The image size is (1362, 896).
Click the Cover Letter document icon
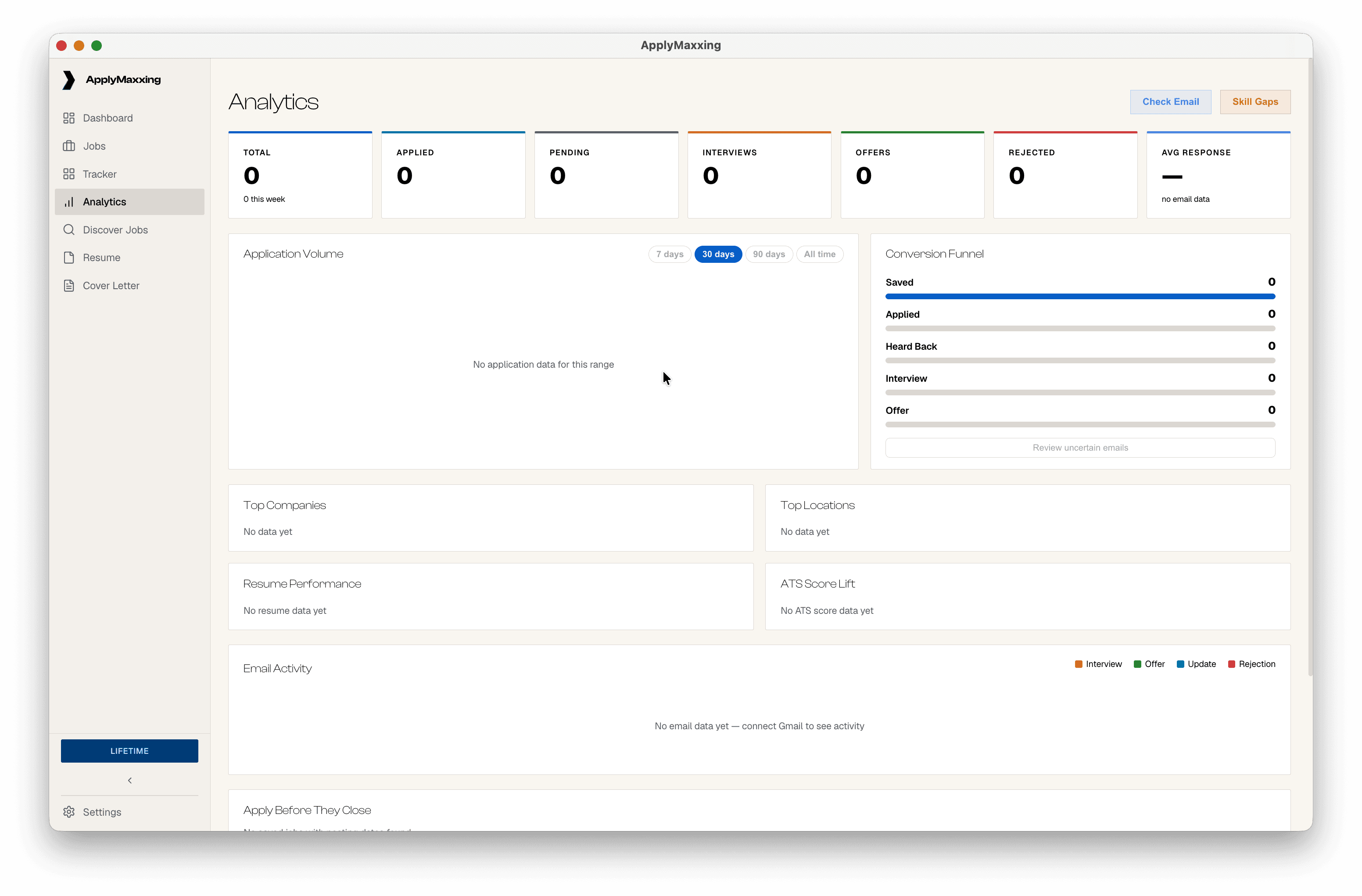69,286
